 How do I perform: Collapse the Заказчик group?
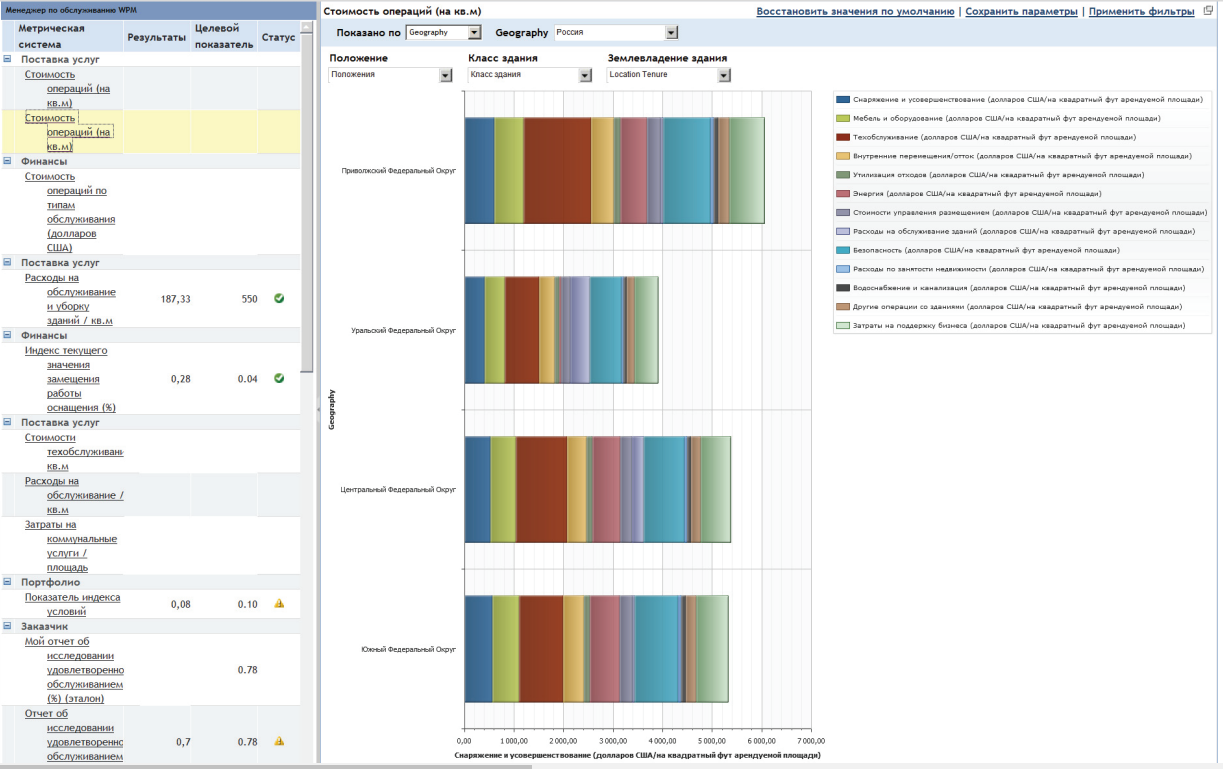(8, 626)
